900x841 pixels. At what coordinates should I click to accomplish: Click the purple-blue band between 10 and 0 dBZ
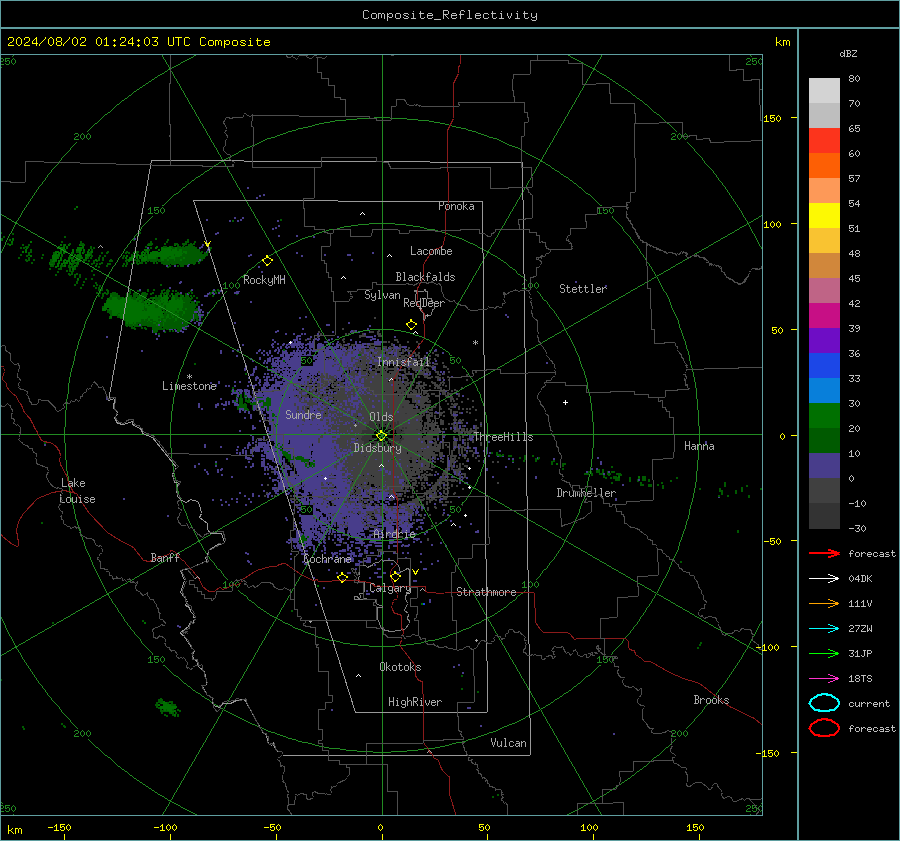tap(824, 466)
